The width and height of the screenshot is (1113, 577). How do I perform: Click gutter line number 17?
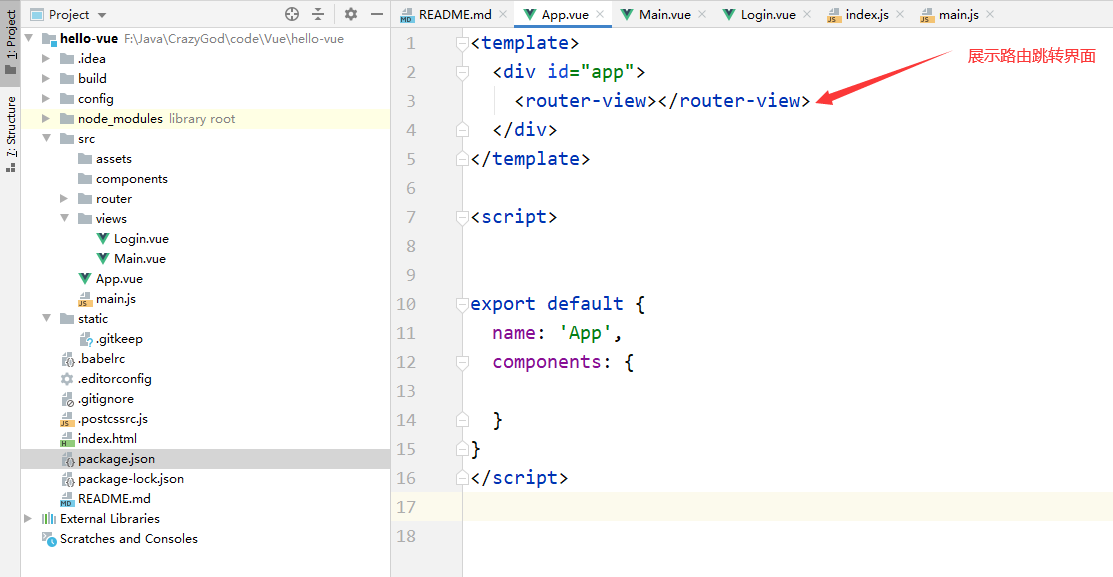(406, 507)
